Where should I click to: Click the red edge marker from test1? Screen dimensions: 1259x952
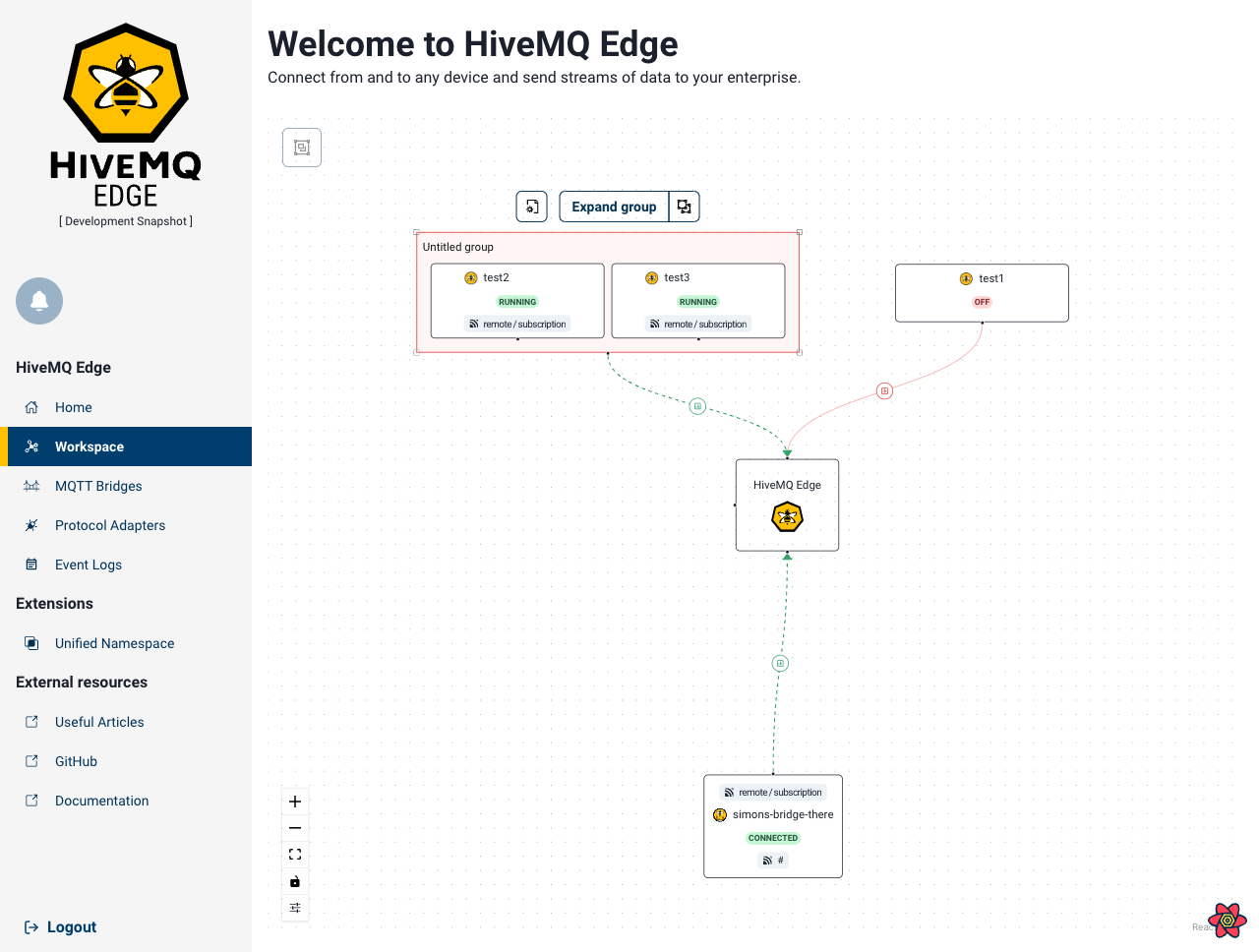884,391
